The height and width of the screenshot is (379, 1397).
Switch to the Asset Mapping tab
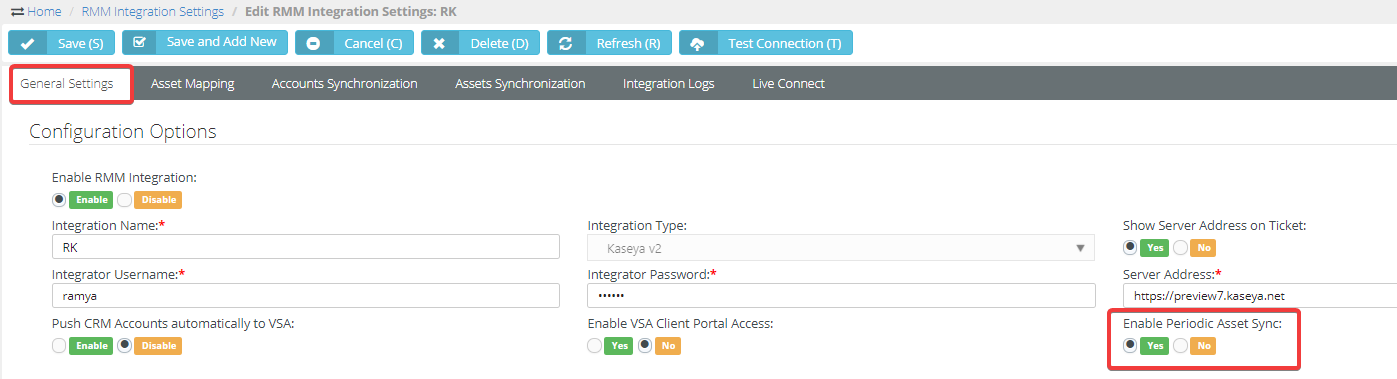(x=193, y=84)
